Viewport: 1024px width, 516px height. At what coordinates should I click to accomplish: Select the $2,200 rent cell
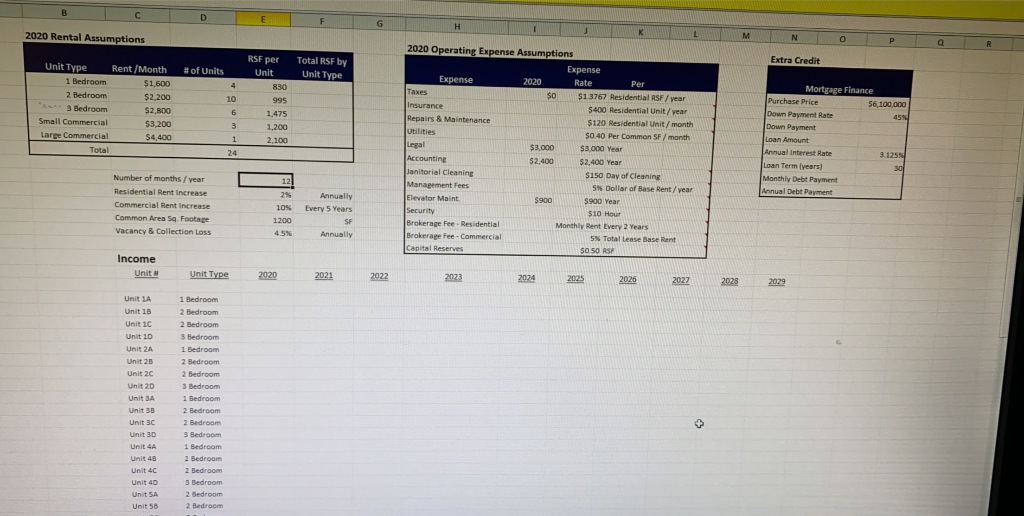pyautogui.click(x=157, y=97)
